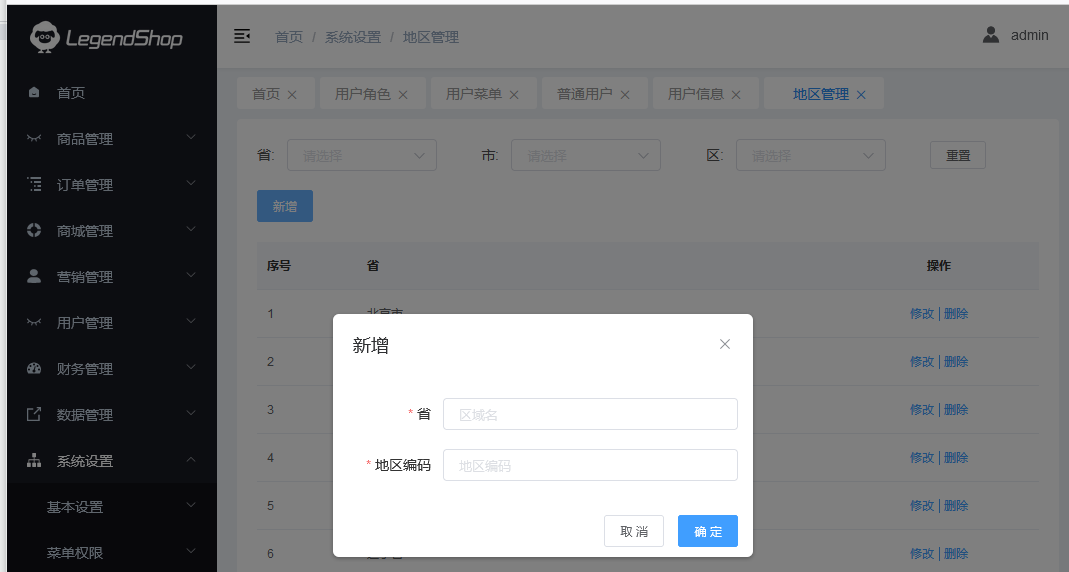Focus the 地区编码 input field

(x=590, y=465)
